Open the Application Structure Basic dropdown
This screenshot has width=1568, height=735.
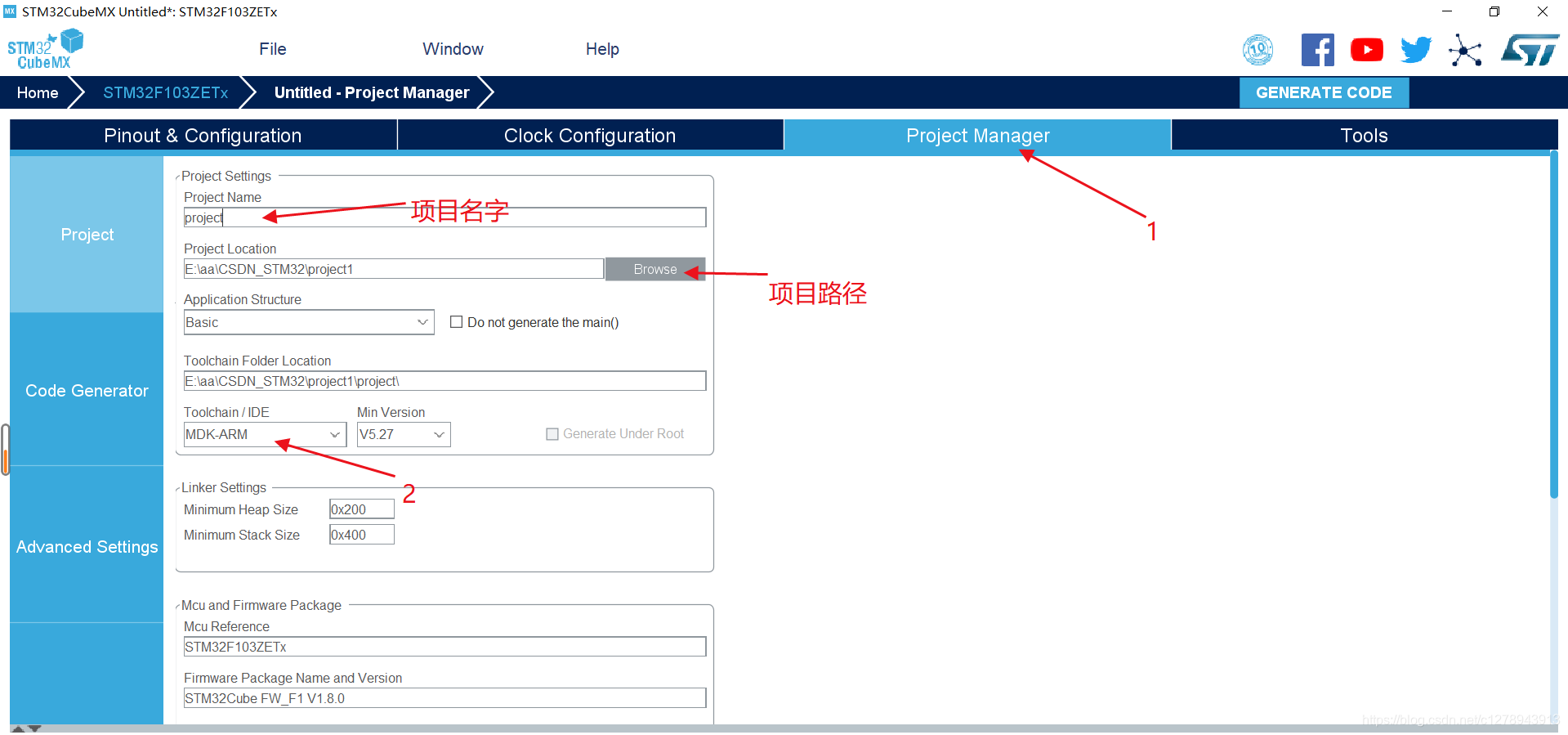(x=309, y=322)
